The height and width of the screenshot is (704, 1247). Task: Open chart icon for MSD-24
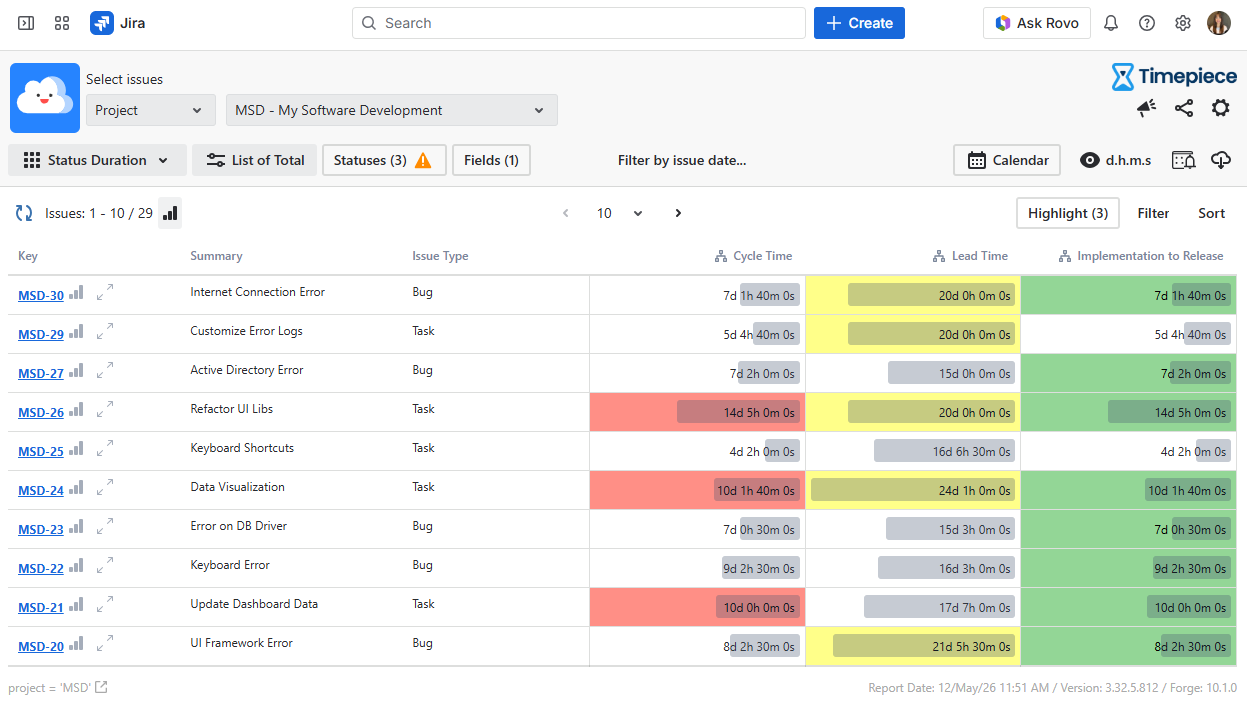coord(77,488)
